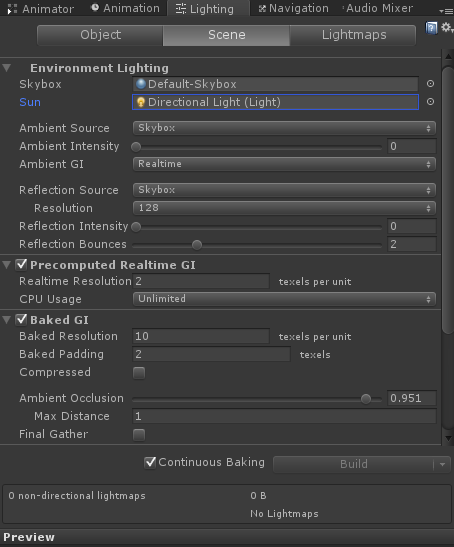Click the Reflection Bounces value field
Viewport: 454px width, 547px height.
[412, 244]
